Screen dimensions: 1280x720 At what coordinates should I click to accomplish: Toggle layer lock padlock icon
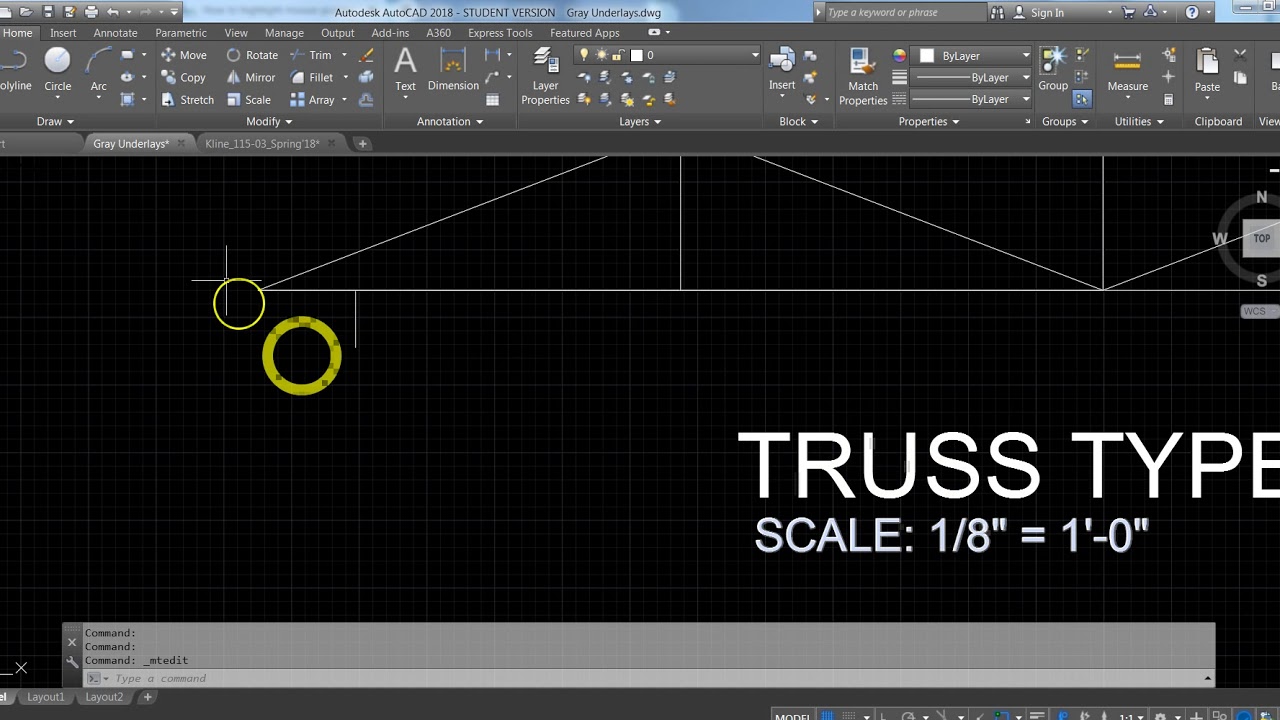pos(618,55)
